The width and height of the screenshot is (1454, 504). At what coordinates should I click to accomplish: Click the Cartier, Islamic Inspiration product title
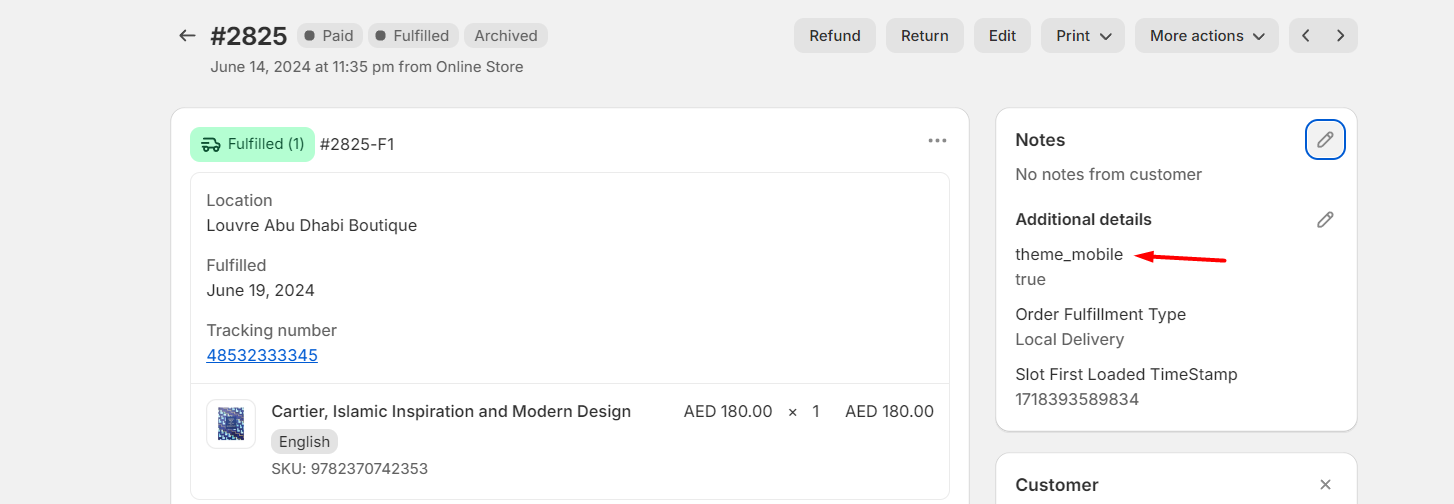(x=451, y=411)
